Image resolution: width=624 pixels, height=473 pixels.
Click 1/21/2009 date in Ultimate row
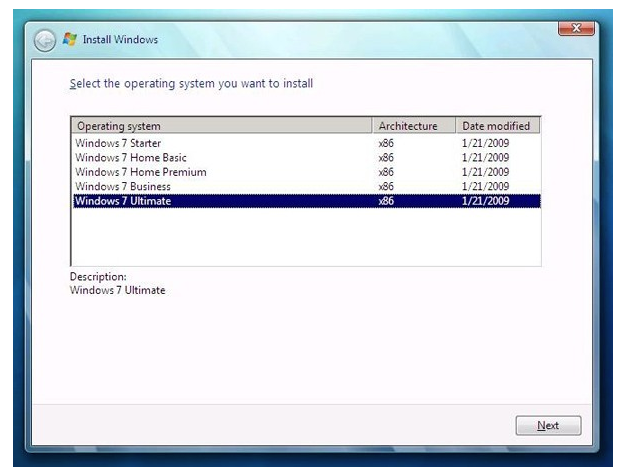[x=485, y=200]
